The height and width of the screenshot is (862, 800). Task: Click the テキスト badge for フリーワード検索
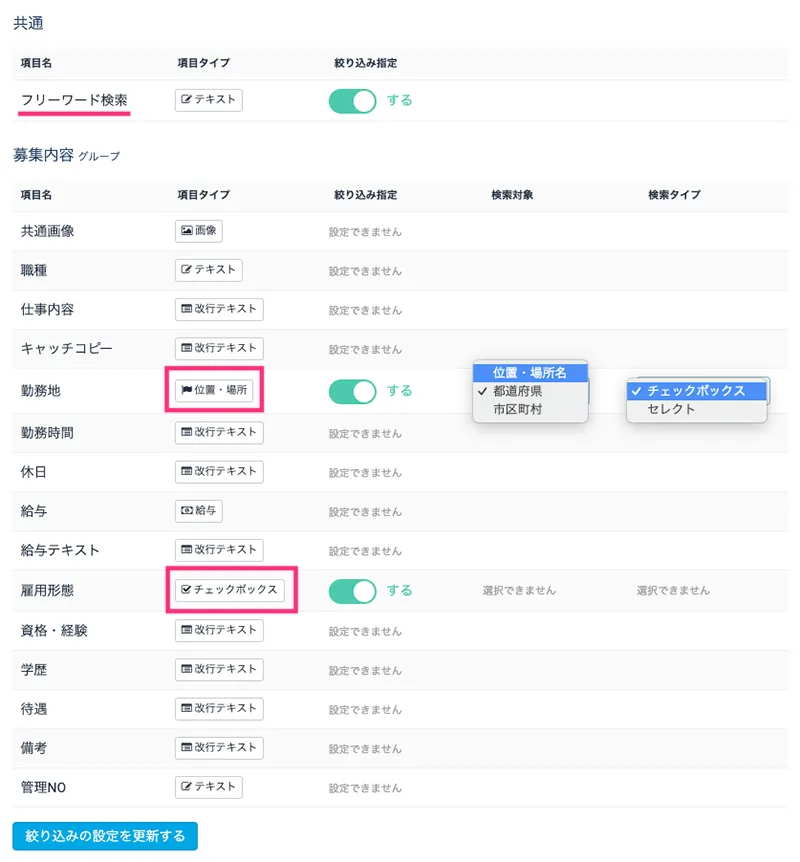click(x=209, y=100)
